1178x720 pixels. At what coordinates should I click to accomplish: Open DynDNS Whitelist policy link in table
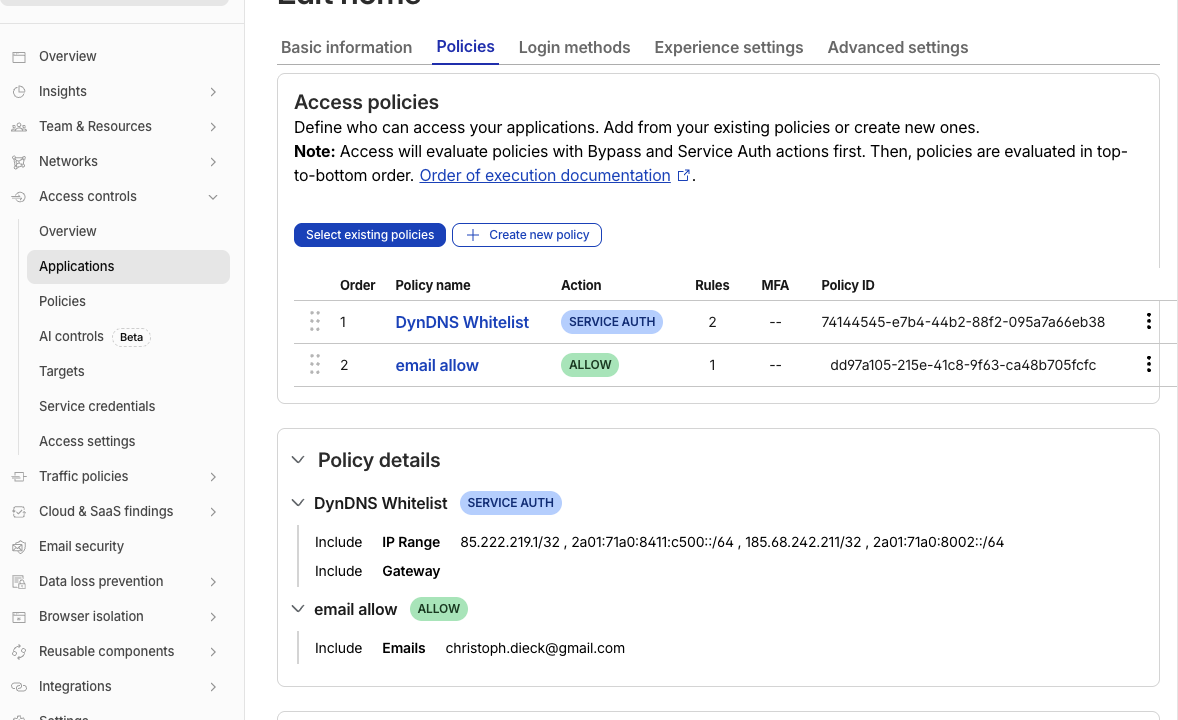pyautogui.click(x=462, y=322)
